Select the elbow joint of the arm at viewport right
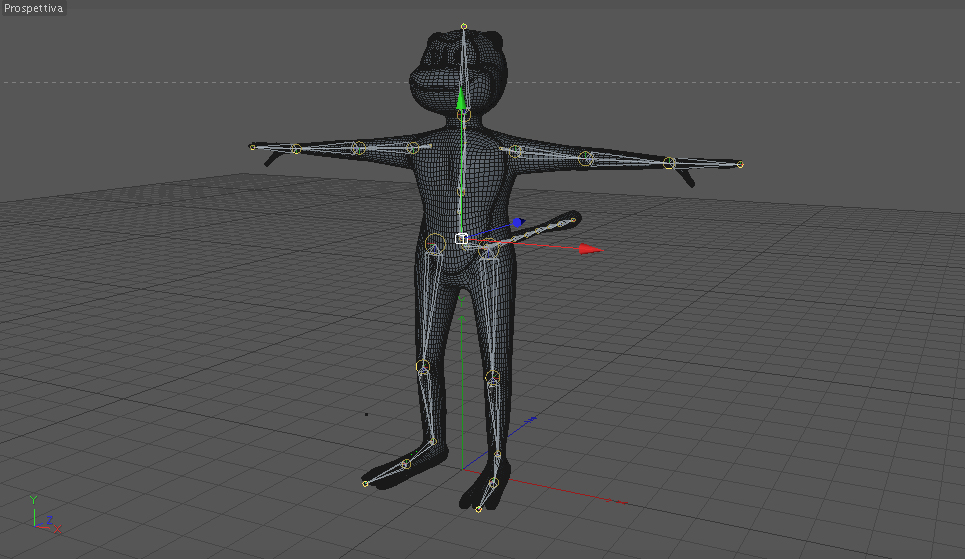The height and width of the screenshot is (559, 965). pyautogui.click(x=585, y=158)
